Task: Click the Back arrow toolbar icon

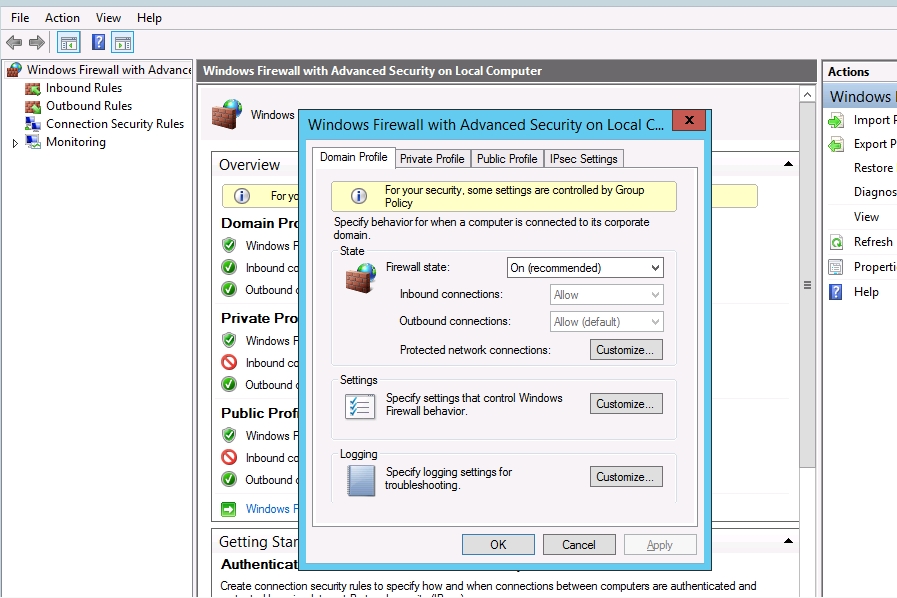Action: pyautogui.click(x=14, y=42)
